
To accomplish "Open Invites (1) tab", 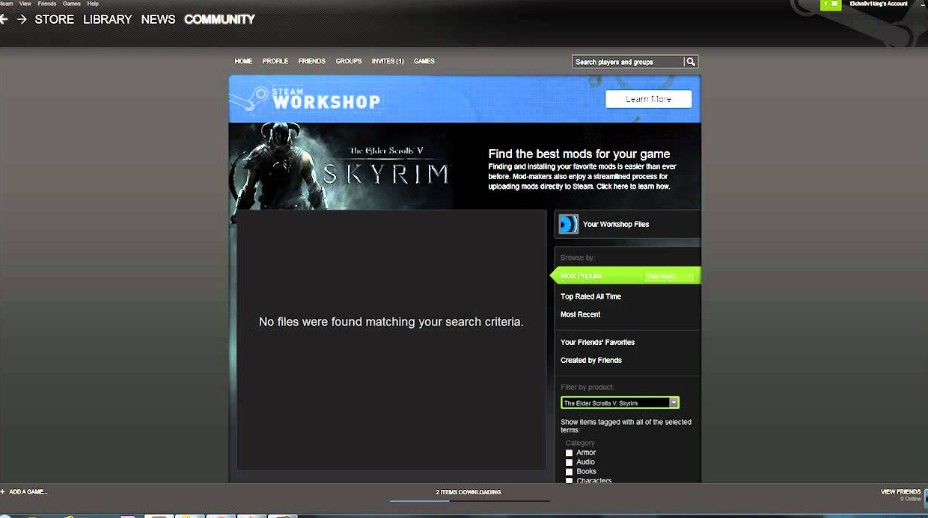I will (x=388, y=61).
